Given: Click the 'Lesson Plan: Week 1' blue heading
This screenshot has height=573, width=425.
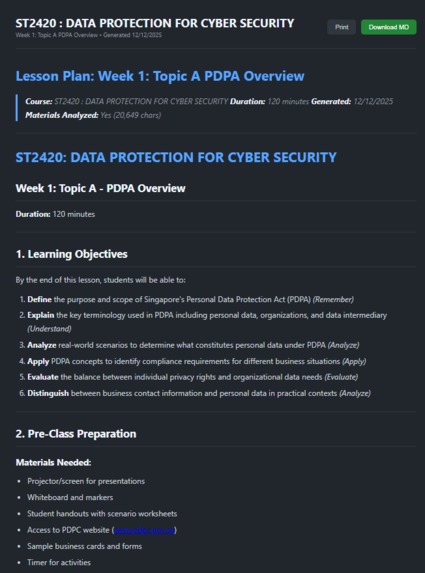Looking at the screenshot, I should point(160,76).
